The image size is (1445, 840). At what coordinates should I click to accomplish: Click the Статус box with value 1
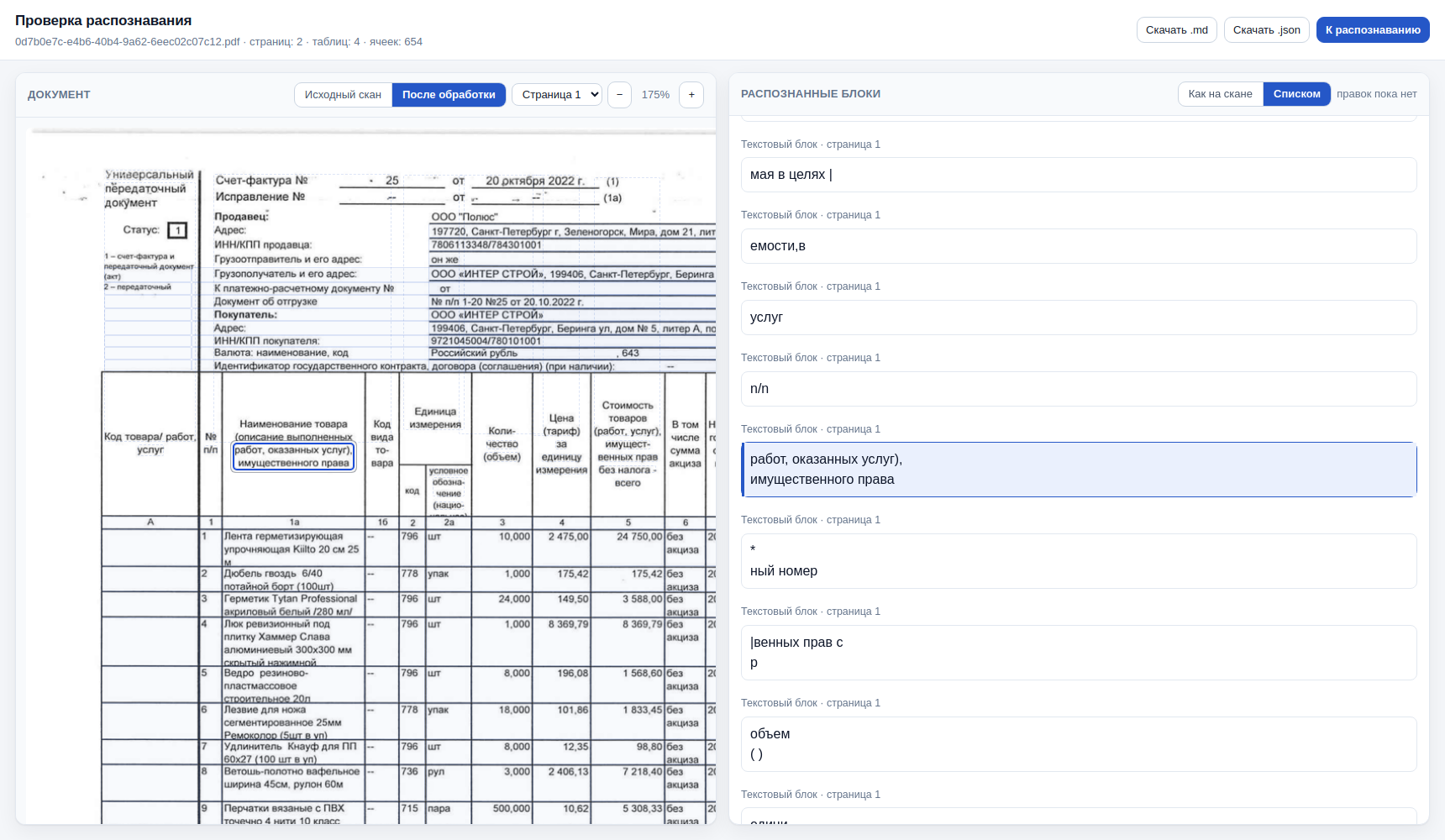point(177,230)
